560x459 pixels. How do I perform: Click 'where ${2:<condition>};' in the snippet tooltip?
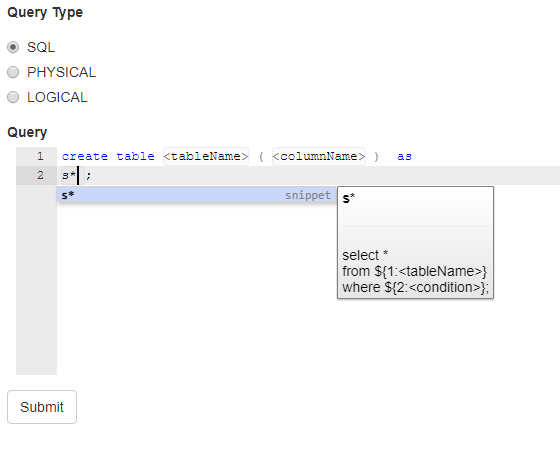point(415,288)
